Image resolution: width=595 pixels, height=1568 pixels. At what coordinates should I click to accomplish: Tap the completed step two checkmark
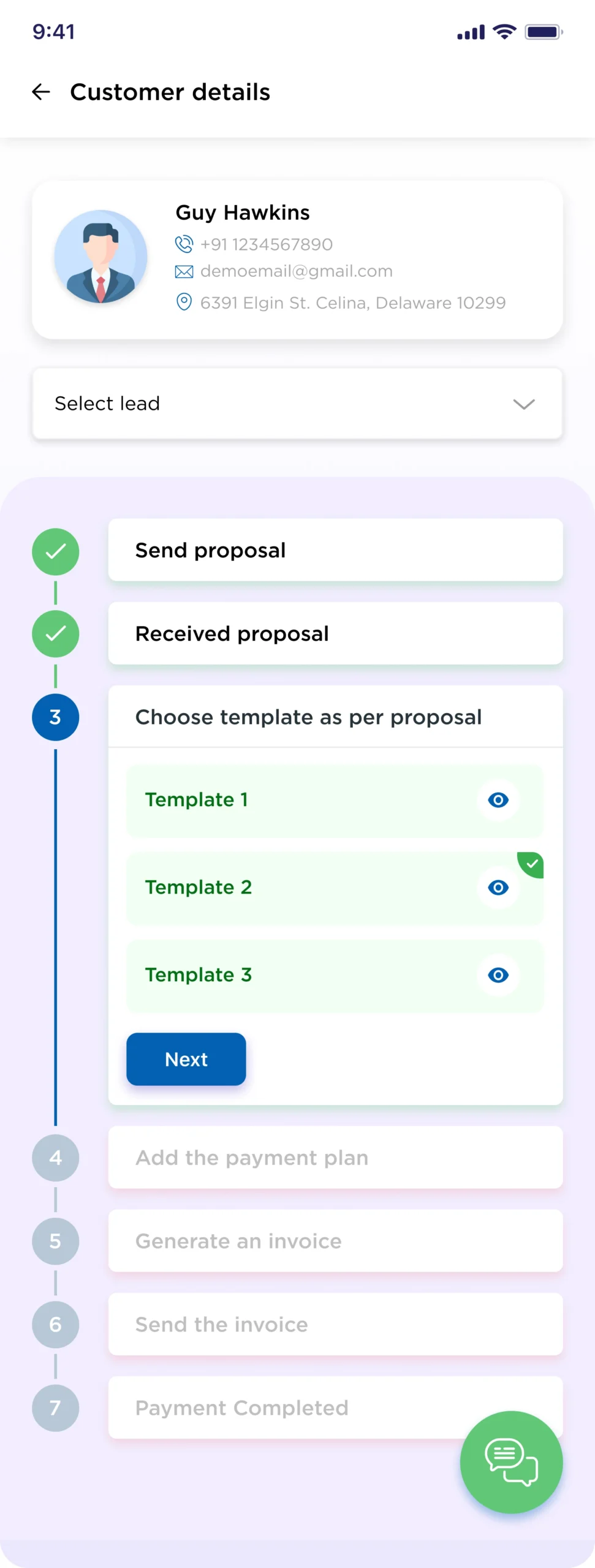pos(56,633)
